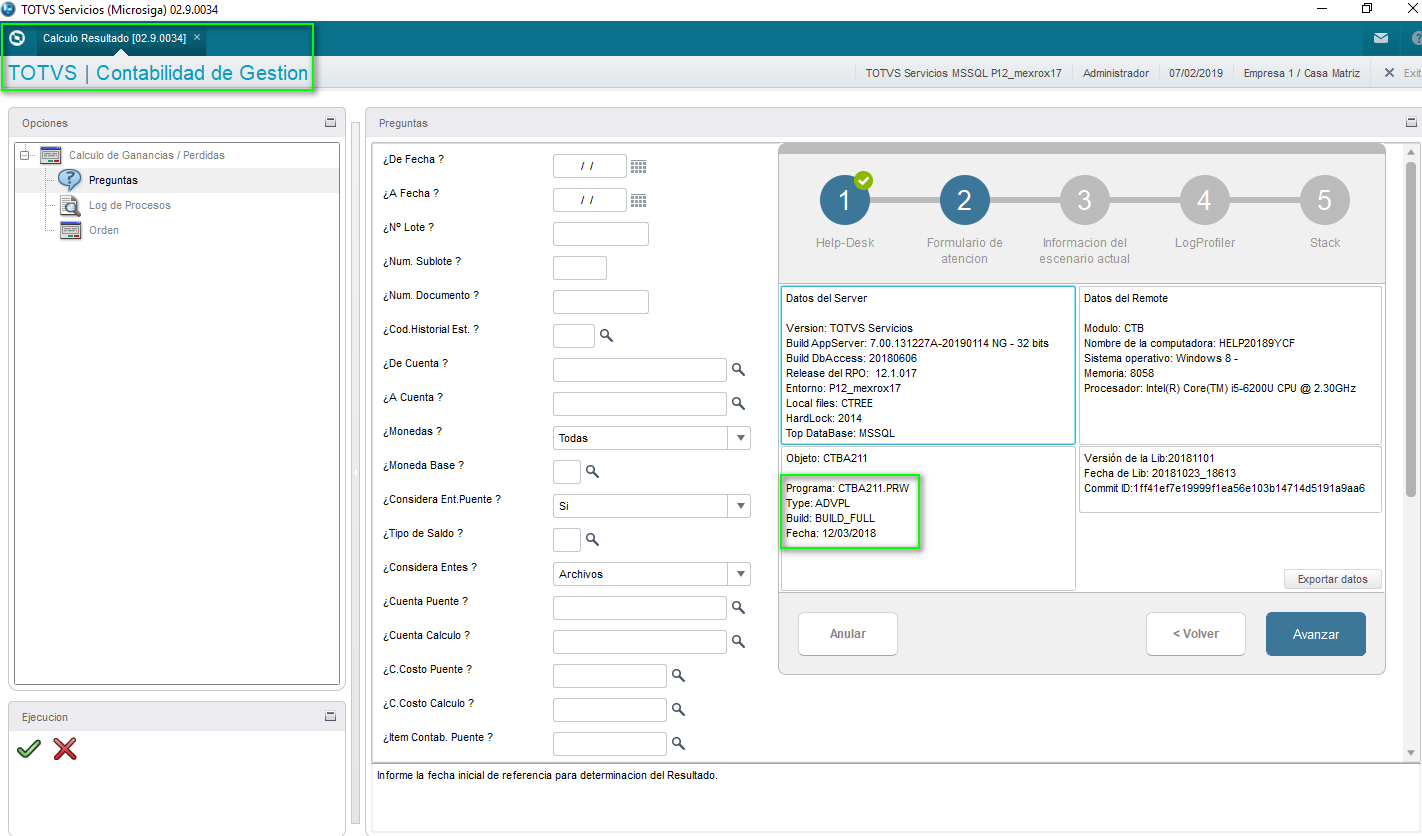Open calendar picker for De Fecha
Viewport: 1422px width, 836px height.
638,167
